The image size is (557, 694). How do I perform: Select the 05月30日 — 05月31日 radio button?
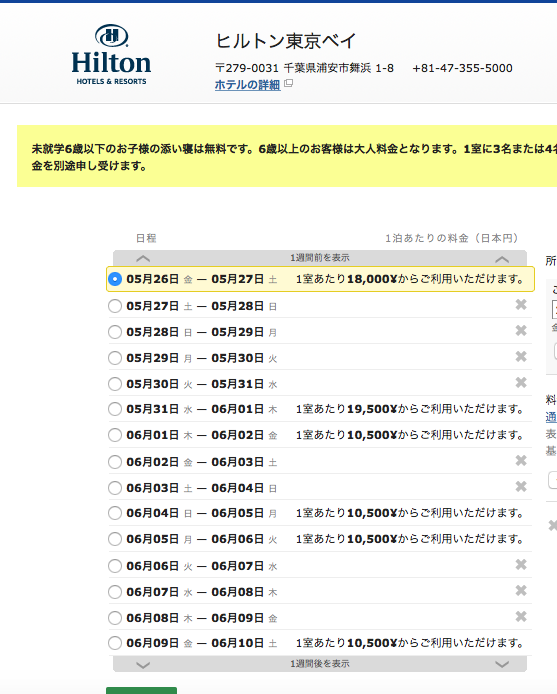(x=115, y=384)
